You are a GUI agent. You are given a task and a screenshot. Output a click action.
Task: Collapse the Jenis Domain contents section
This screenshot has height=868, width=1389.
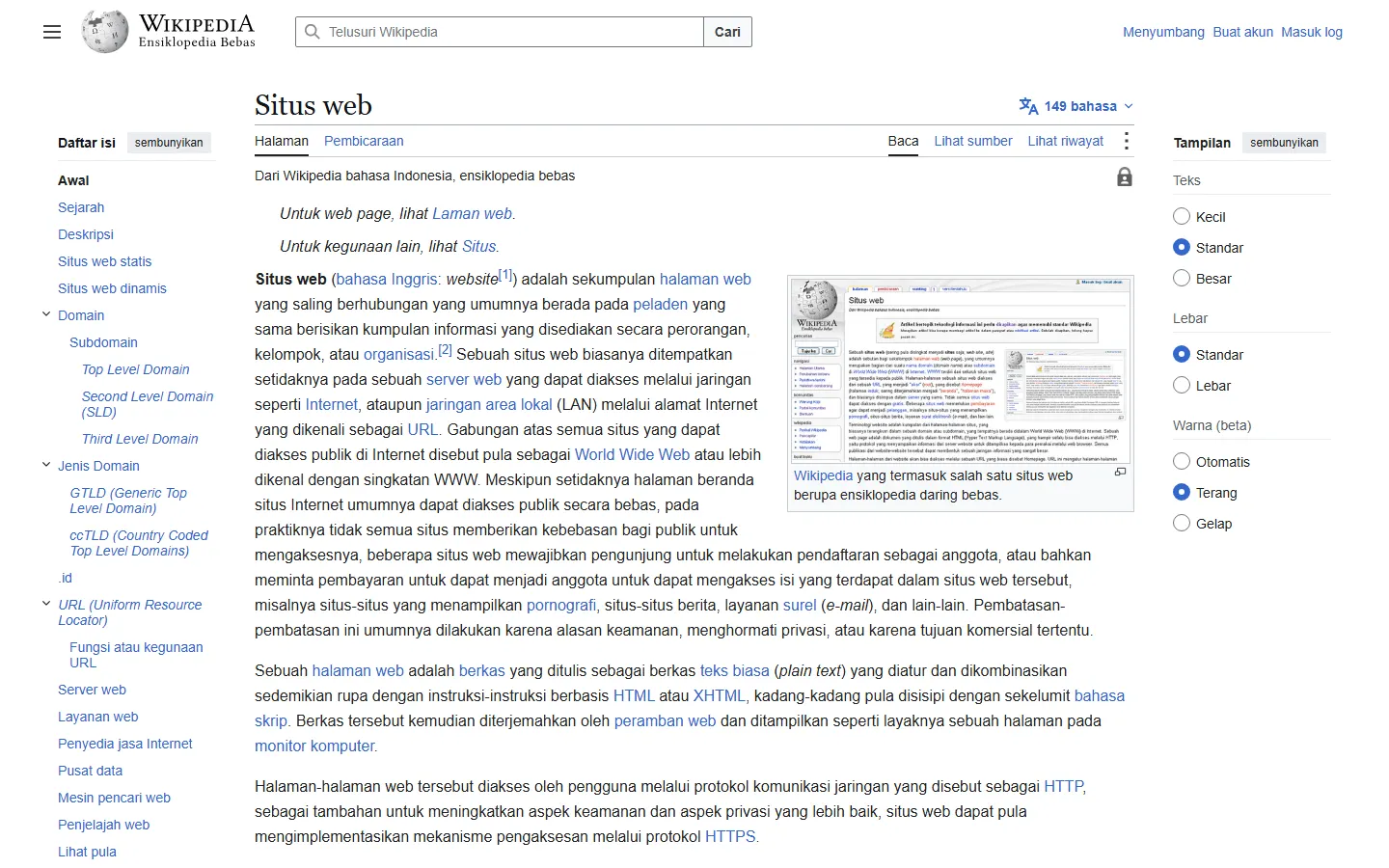[45, 465]
